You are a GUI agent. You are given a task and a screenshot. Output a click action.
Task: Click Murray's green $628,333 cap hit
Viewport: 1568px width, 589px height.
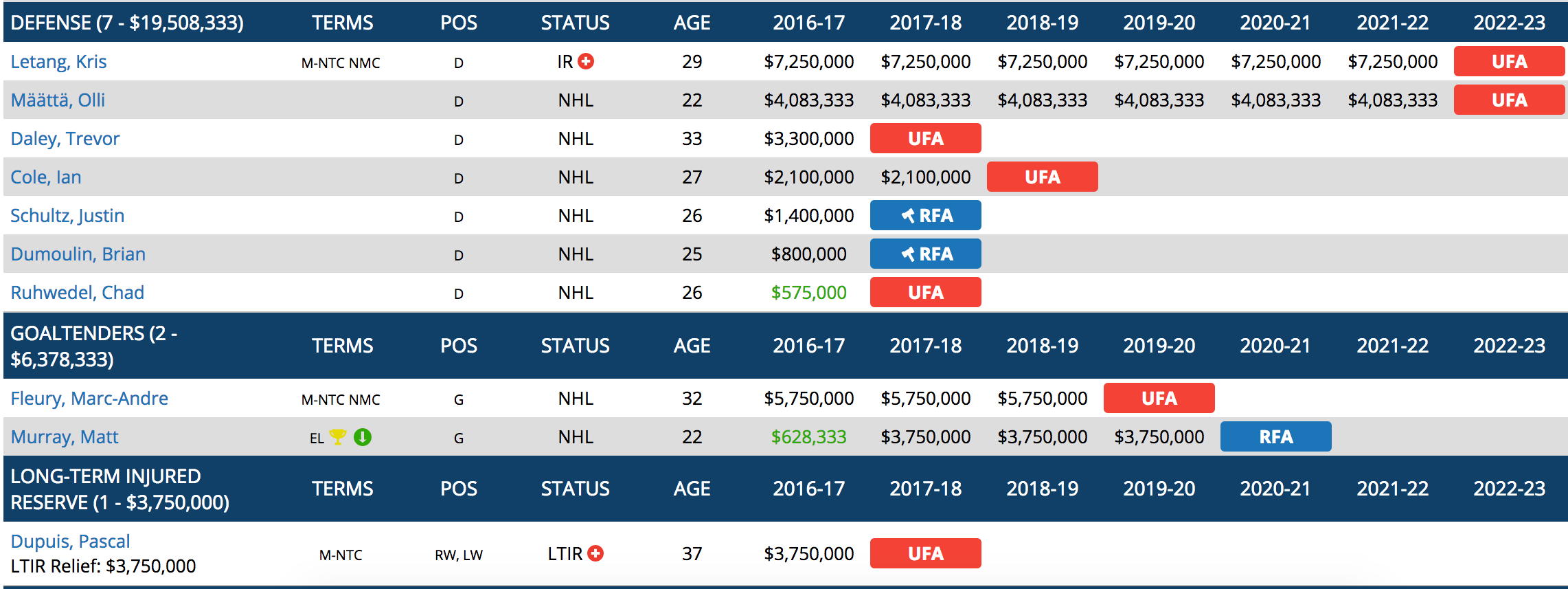[808, 437]
